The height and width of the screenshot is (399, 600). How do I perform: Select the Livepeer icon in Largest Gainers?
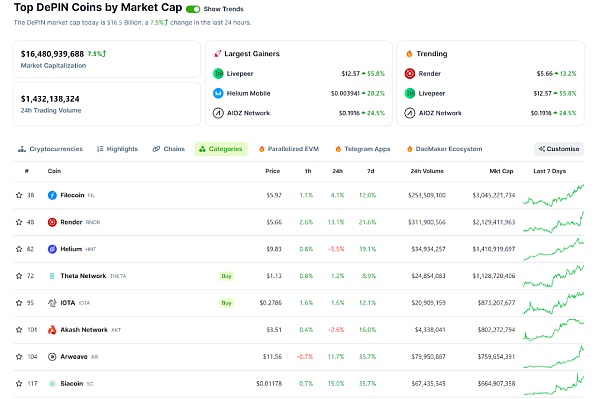[x=218, y=73]
